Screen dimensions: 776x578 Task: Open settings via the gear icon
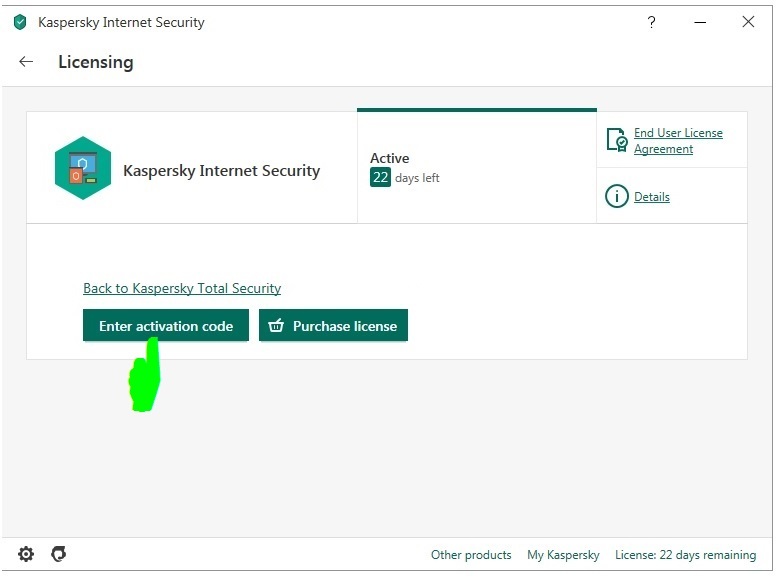click(x=26, y=554)
